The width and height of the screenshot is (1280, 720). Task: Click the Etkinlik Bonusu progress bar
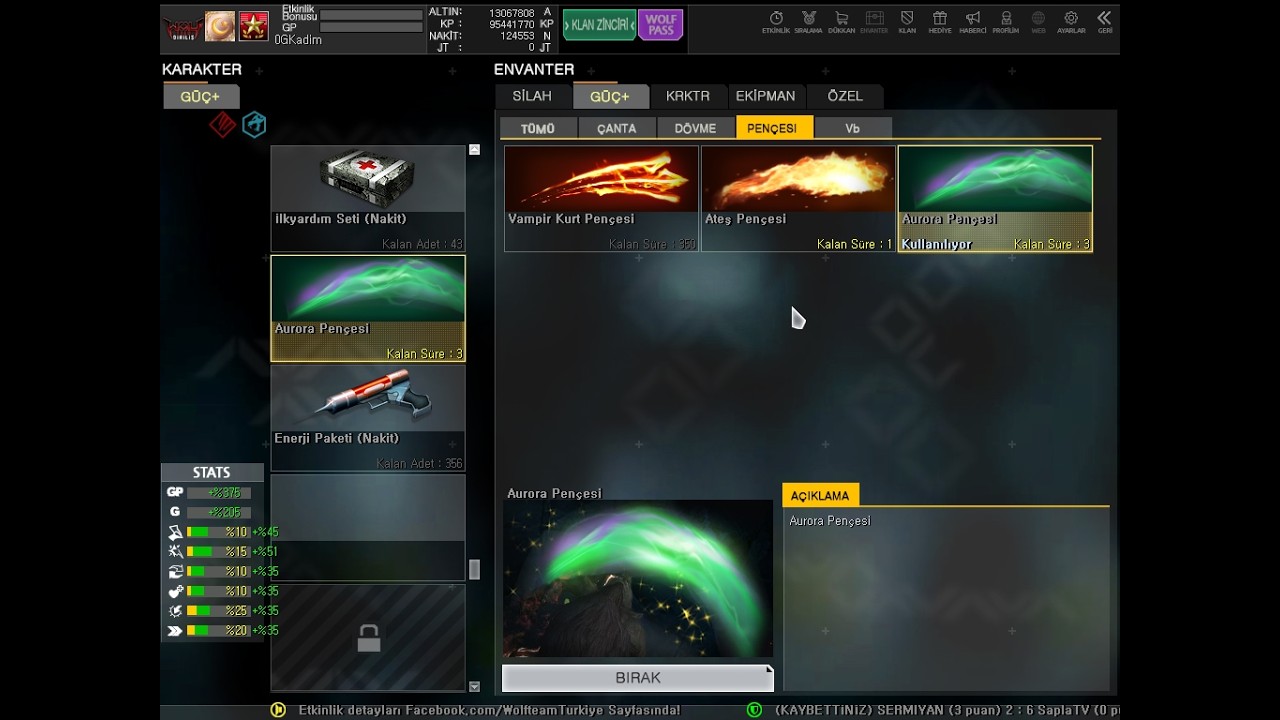(x=371, y=16)
